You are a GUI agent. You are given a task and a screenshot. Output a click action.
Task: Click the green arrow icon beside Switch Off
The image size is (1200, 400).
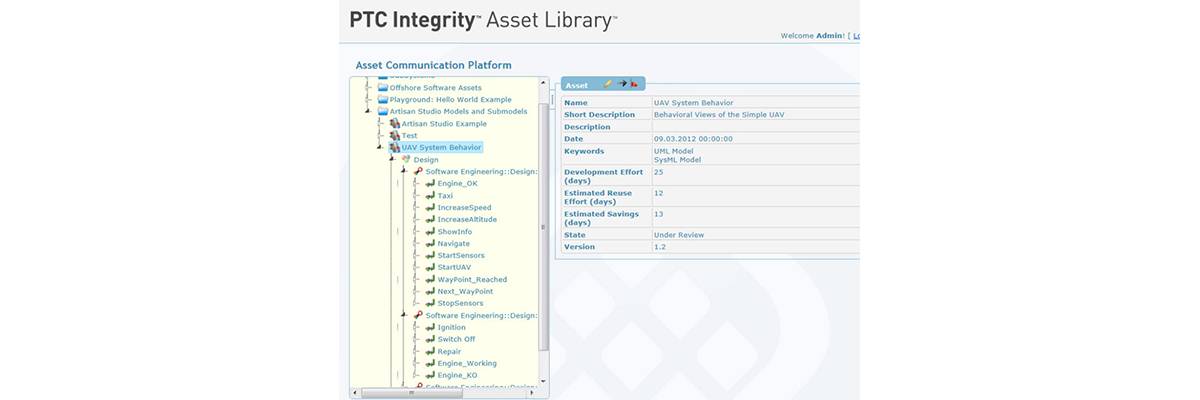pos(430,340)
